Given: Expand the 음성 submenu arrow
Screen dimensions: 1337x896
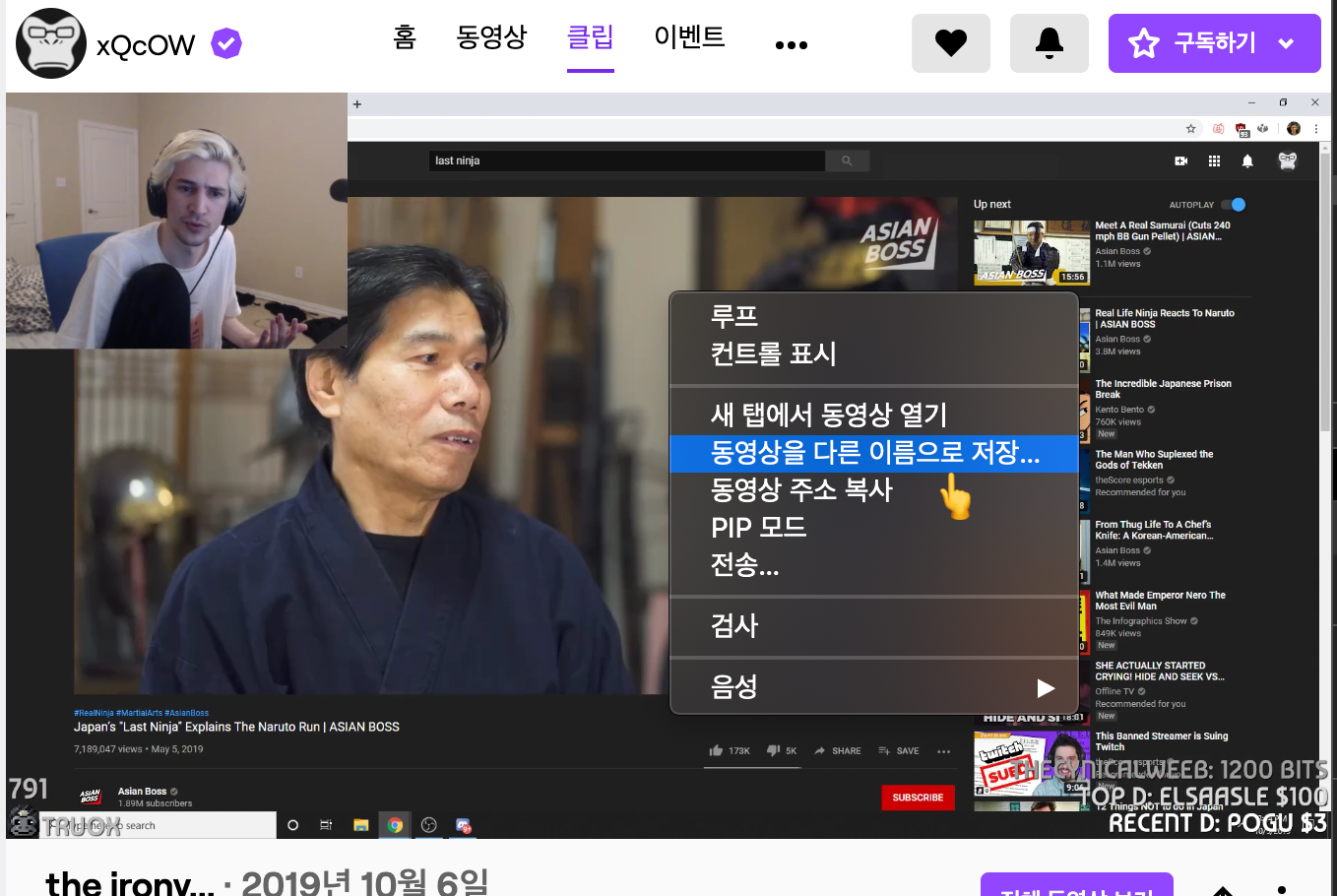Looking at the screenshot, I should click(x=1046, y=687).
